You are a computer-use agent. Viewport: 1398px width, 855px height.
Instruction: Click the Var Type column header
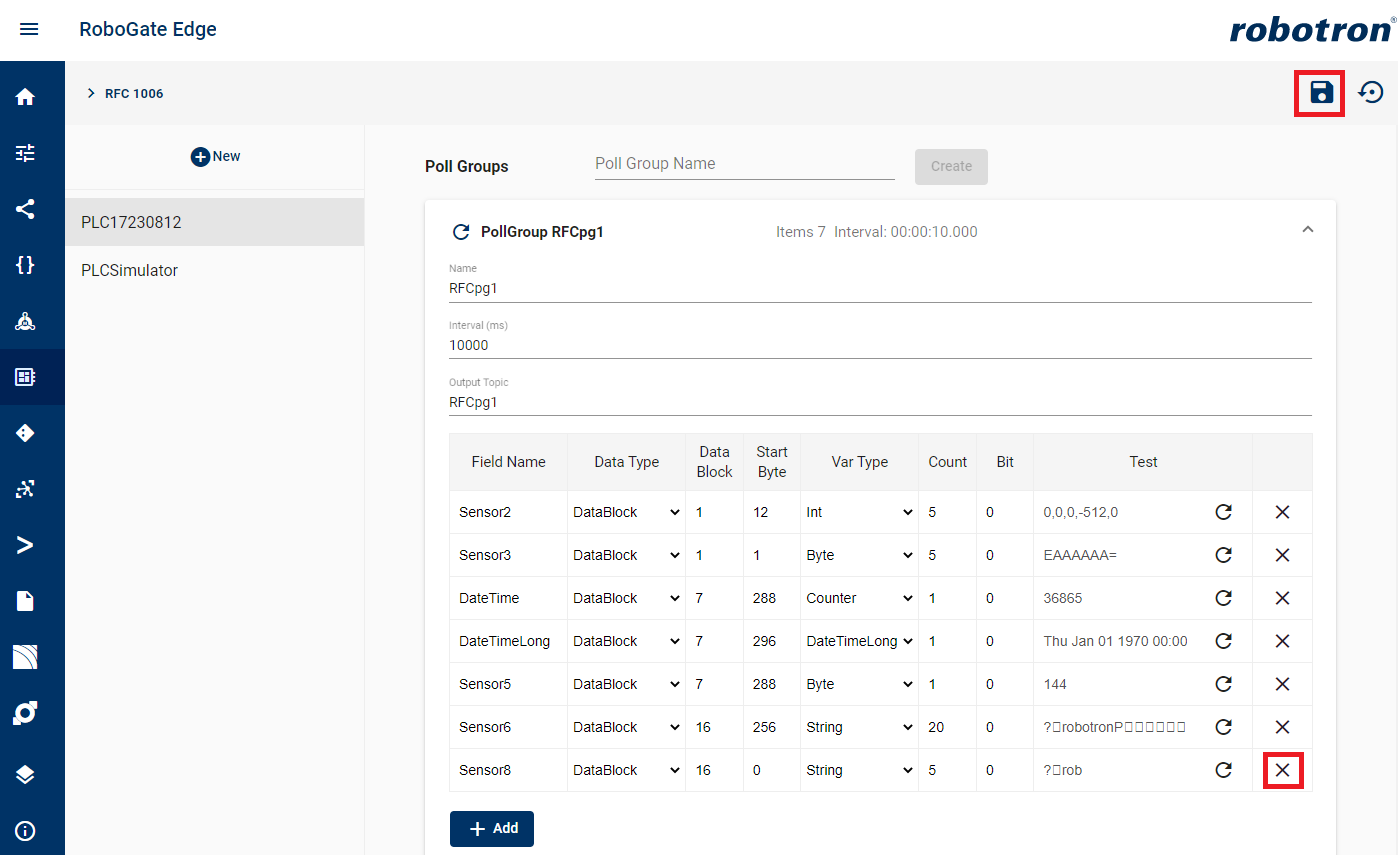click(x=859, y=462)
